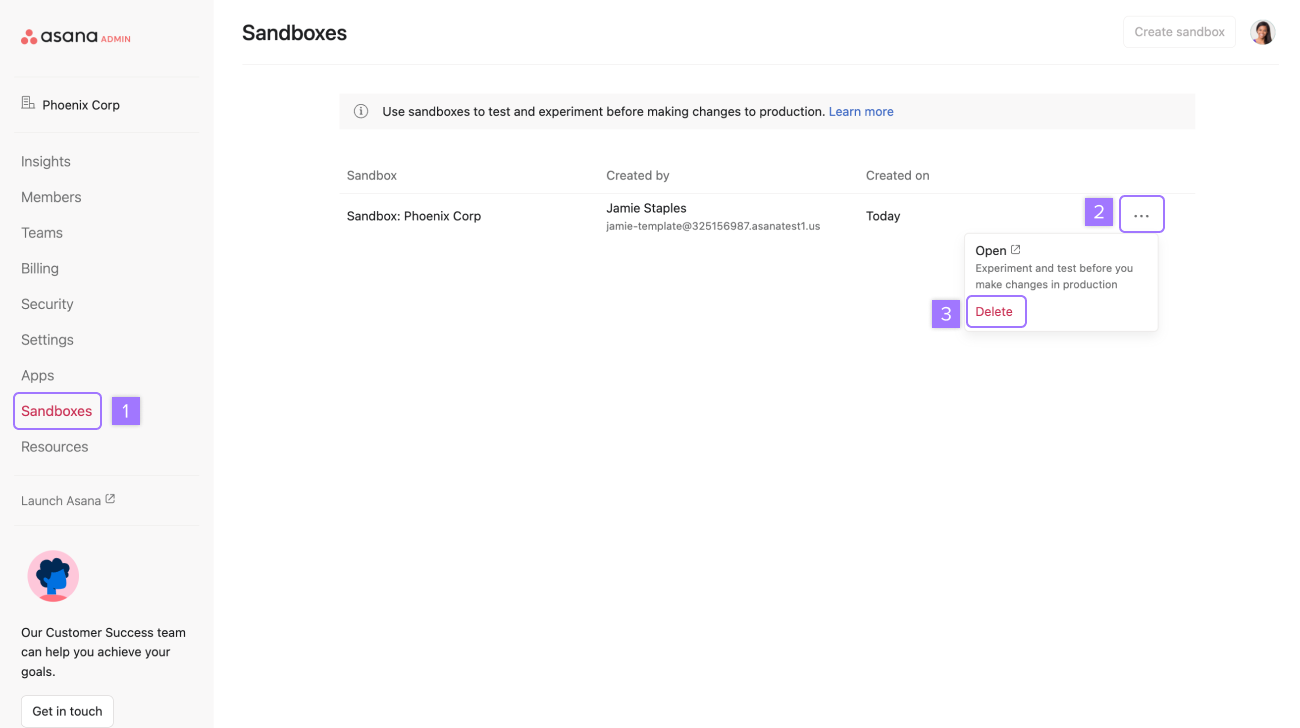
Task: Open the Members admin section
Action: [x=51, y=197]
